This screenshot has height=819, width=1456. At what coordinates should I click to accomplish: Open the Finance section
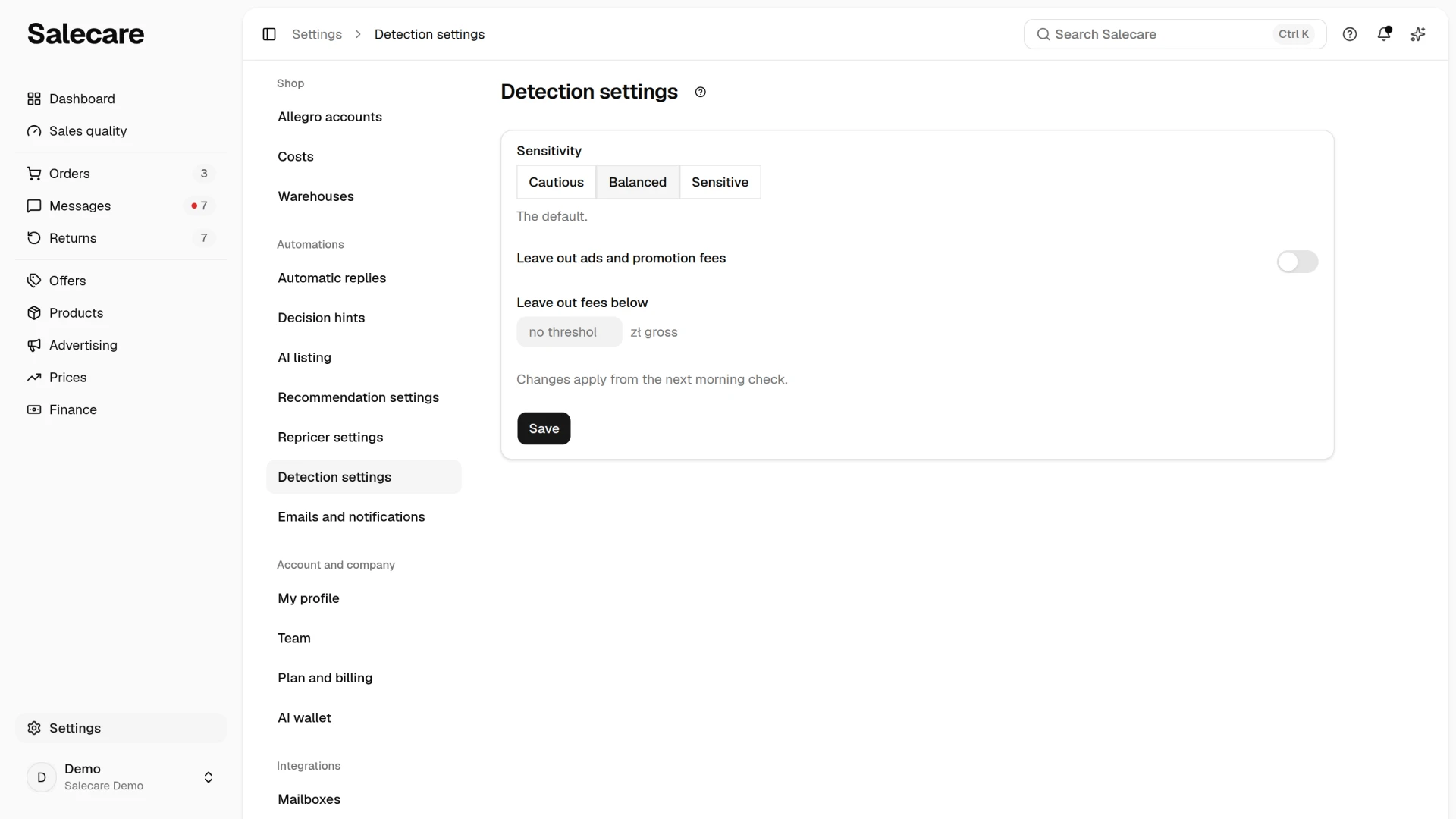(121, 409)
